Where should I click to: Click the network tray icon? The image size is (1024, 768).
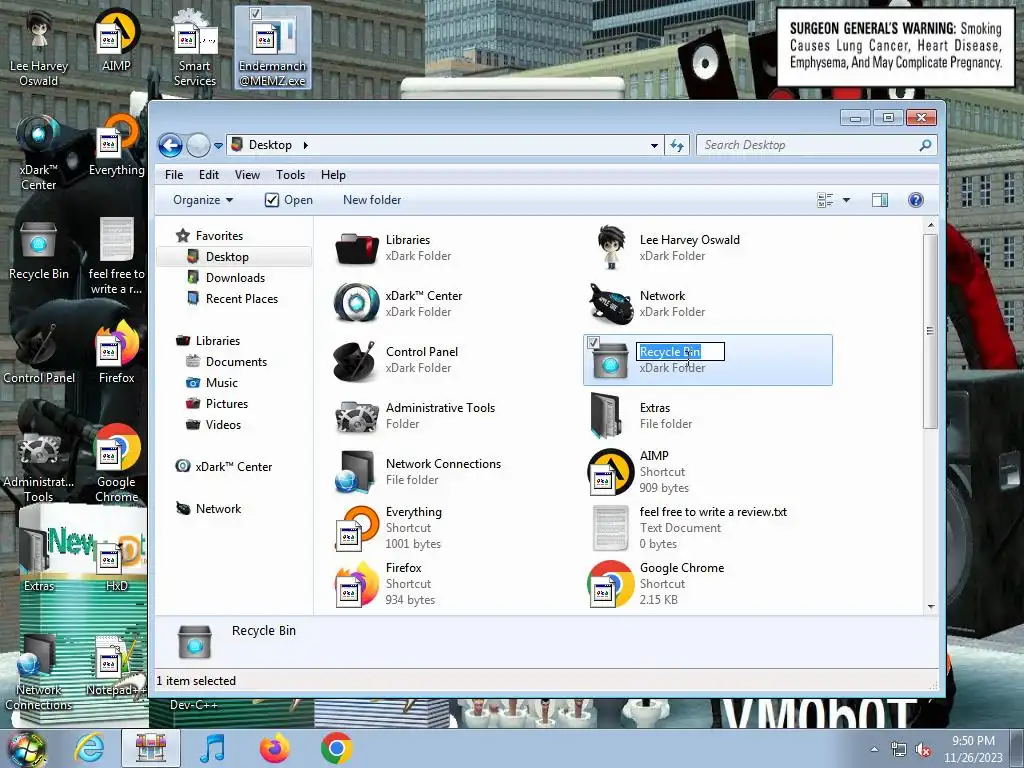pyautogui.click(x=899, y=750)
